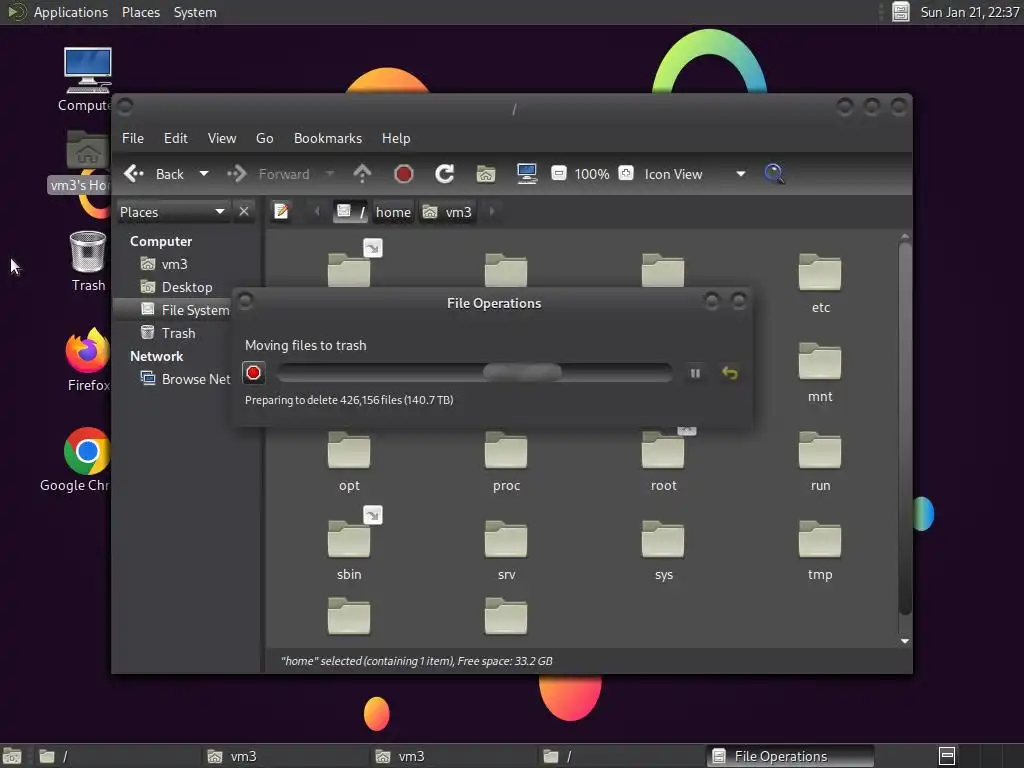Open the System menu in top panel
Viewport: 1024px width, 768px height.
tap(195, 12)
